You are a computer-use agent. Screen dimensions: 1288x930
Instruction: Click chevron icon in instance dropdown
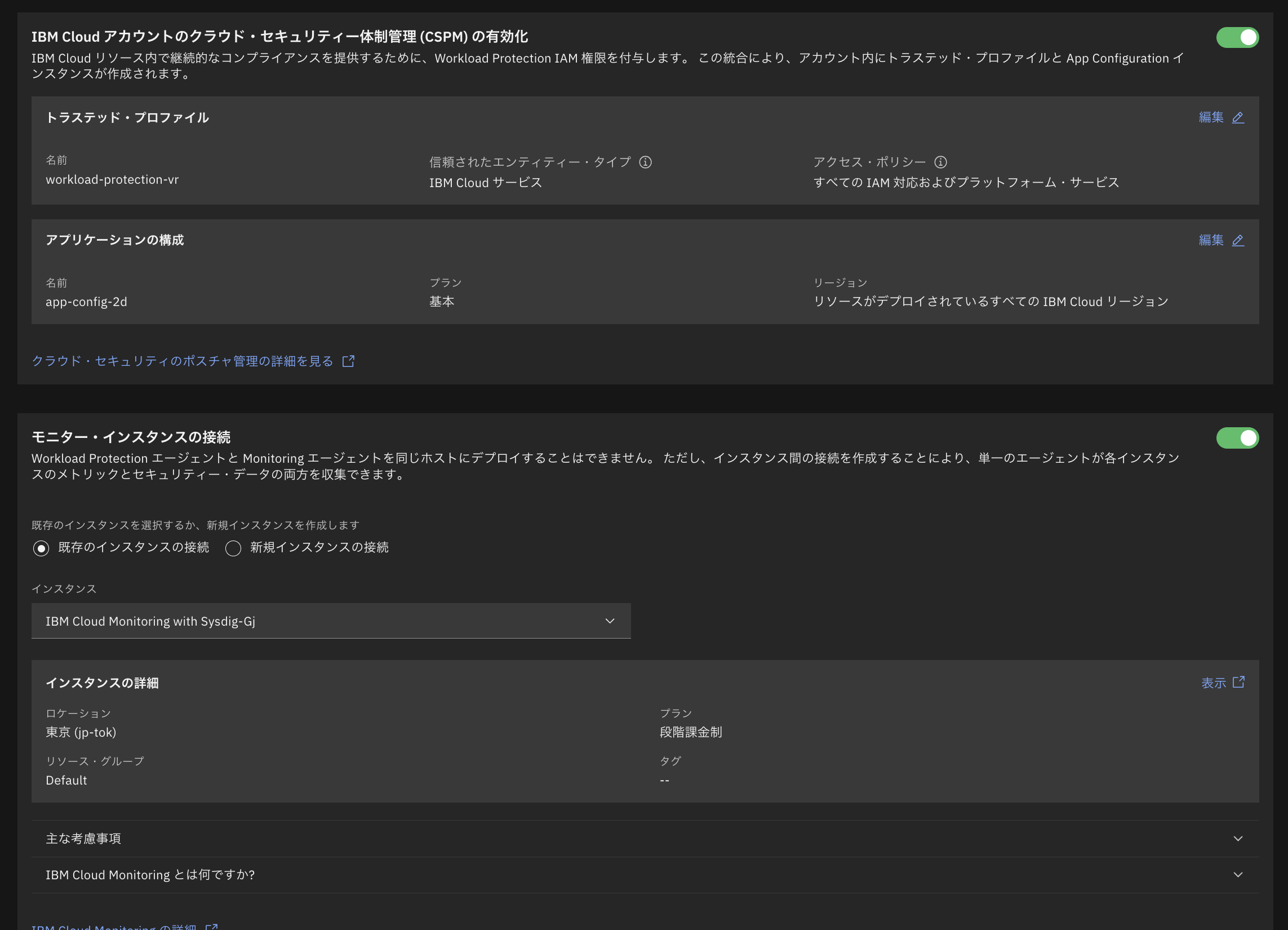click(610, 621)
